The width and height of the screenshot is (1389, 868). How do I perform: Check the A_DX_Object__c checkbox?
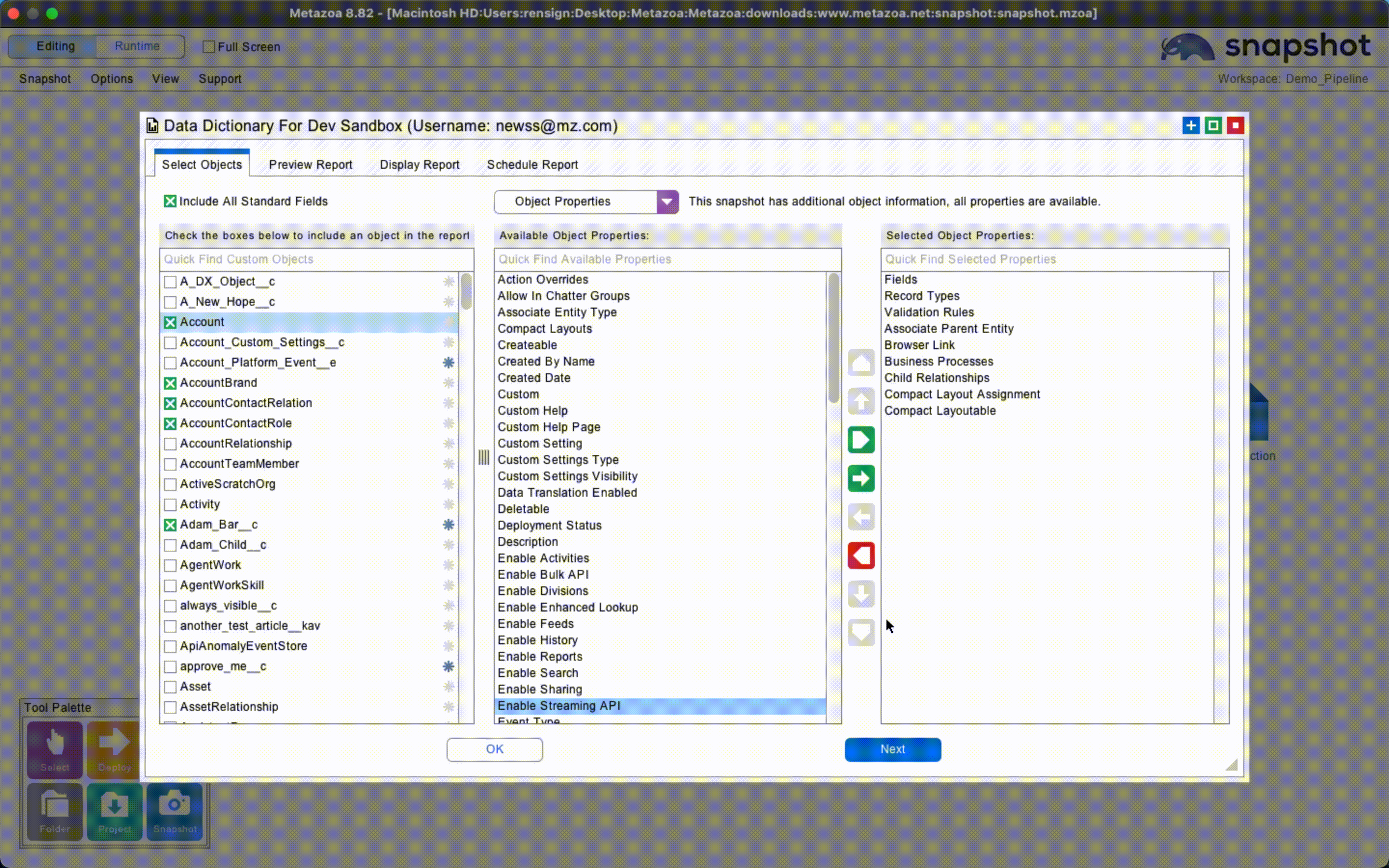[x=170, y=282]
